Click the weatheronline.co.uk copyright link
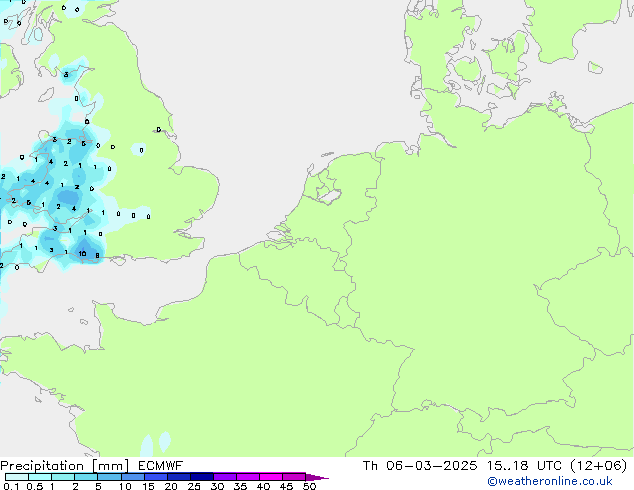The width and height of the screenshot is (634, 490). pyautogui.click(x=550, y=481)
